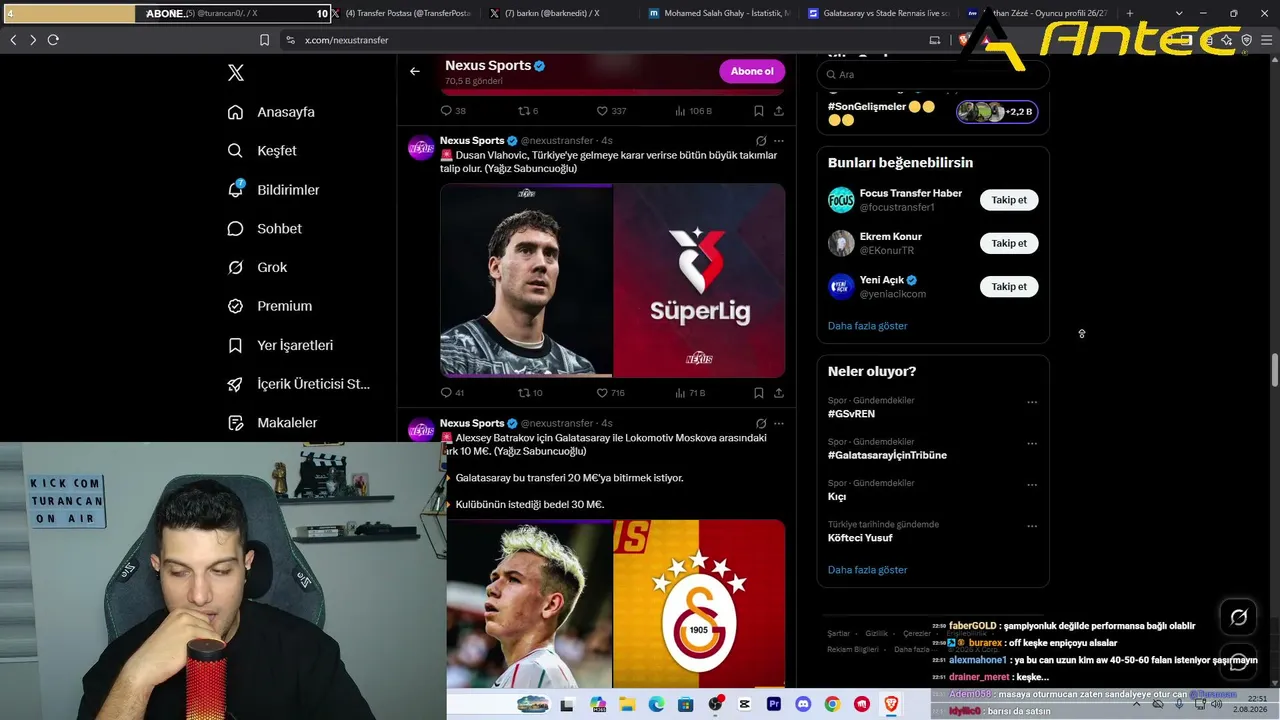Share the Dusan Vlahovic post
Image resolution: width=1280 pixels, height=720 pixels.
point(779,393)
